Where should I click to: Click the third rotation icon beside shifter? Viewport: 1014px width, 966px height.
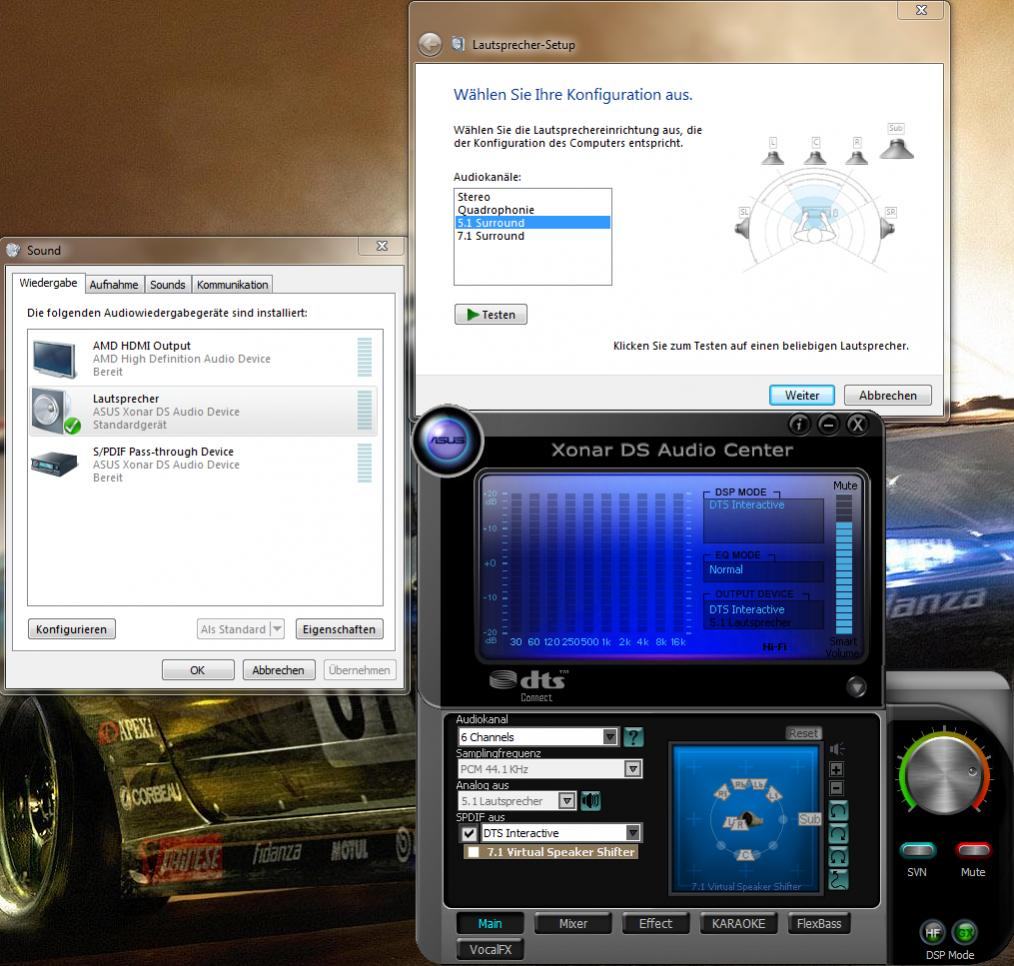pos(838,857)
